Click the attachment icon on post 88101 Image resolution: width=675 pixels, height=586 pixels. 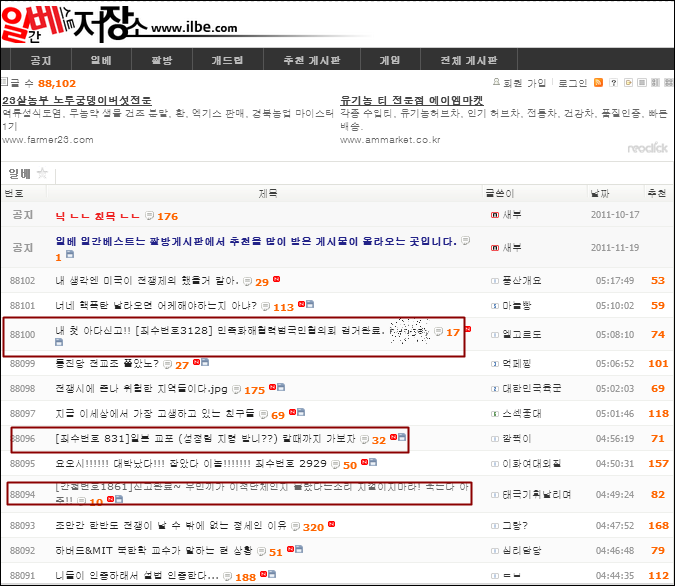[310, 304]
